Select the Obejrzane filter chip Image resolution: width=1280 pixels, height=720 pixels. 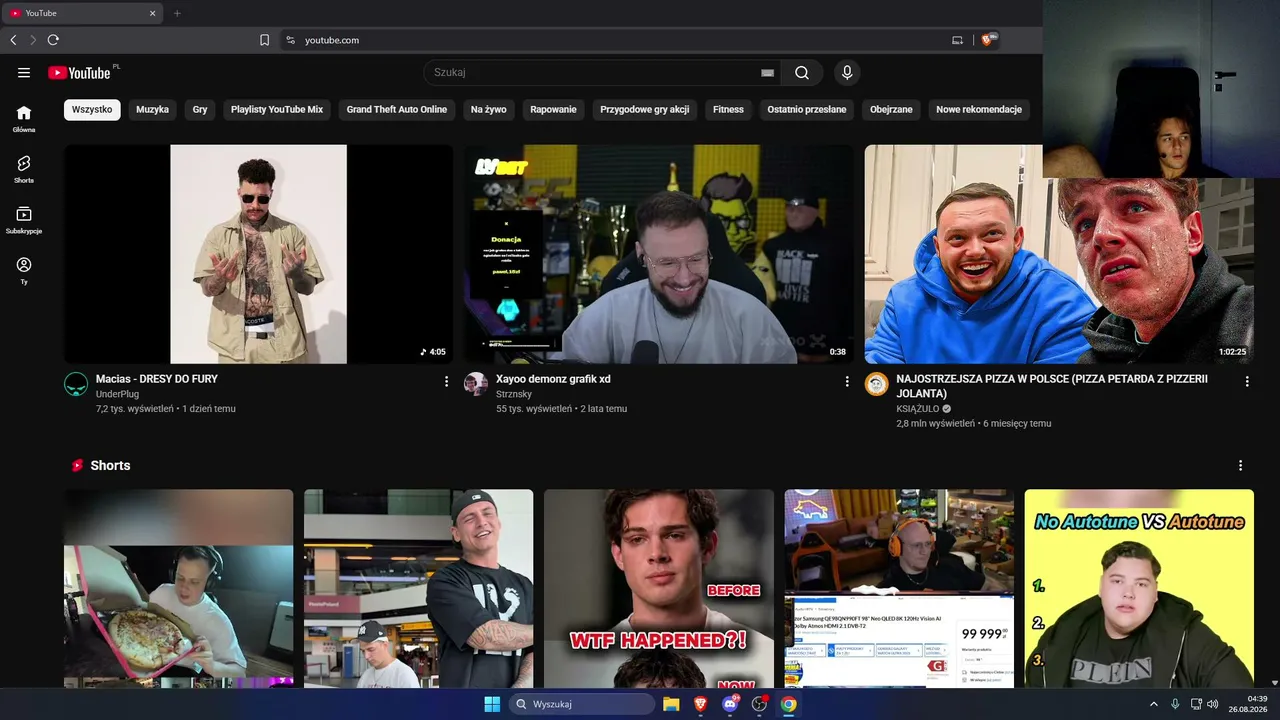(x=891, y=109)
